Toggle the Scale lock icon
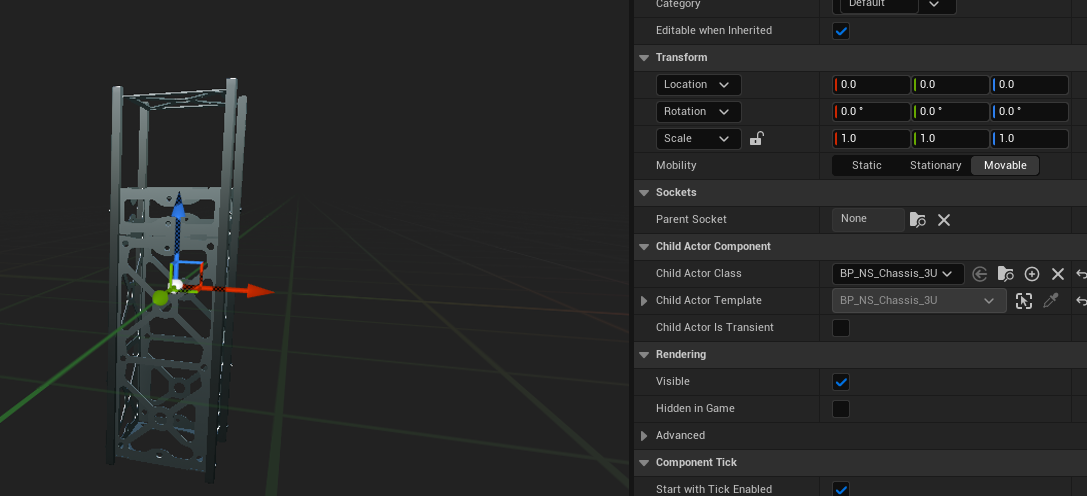The width and height of the screenshot is (1087, 496). click(757, 139)
